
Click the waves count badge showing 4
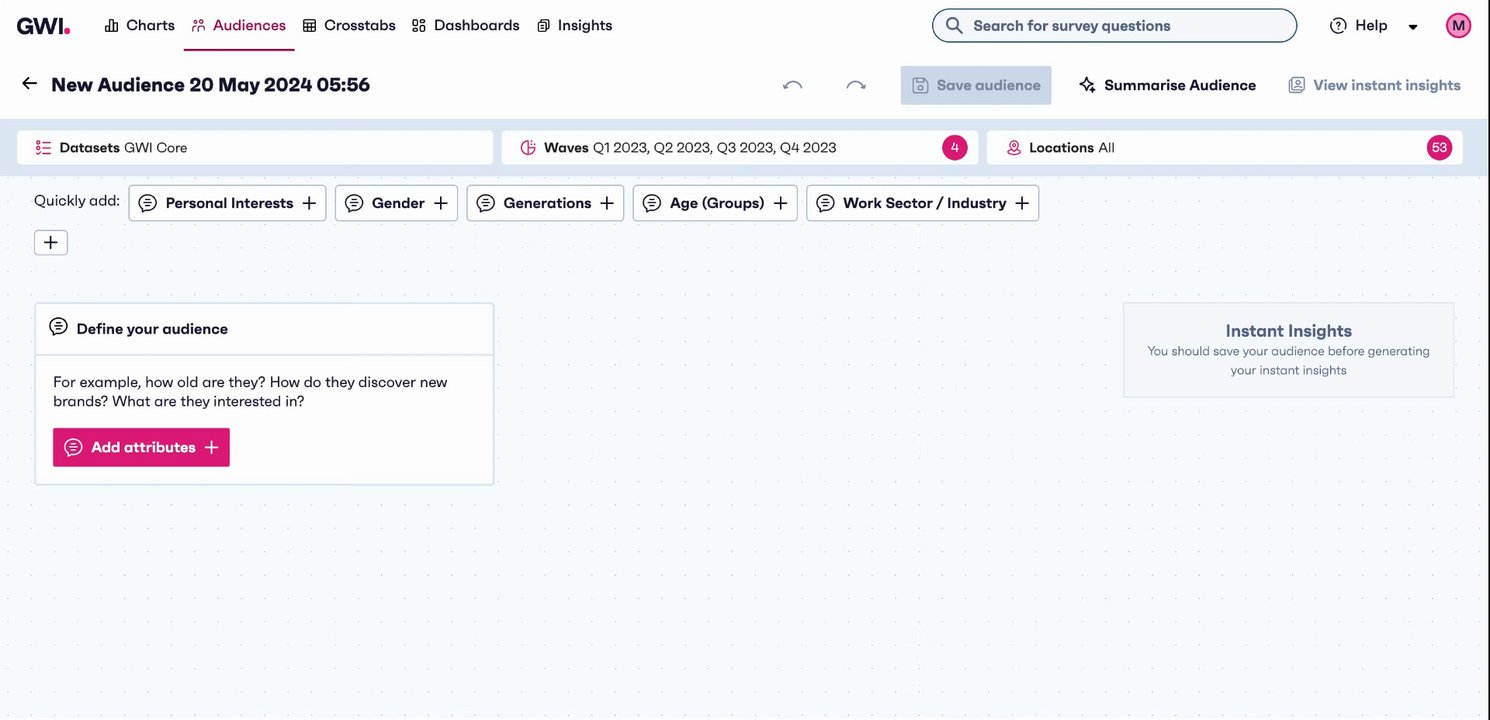954,148
